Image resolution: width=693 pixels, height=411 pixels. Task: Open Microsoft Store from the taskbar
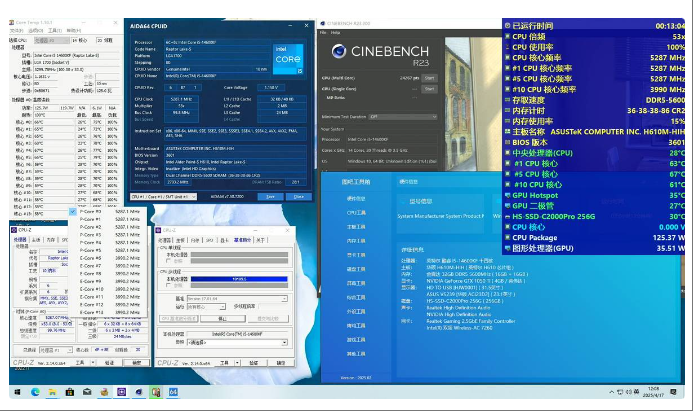(69, 392)
